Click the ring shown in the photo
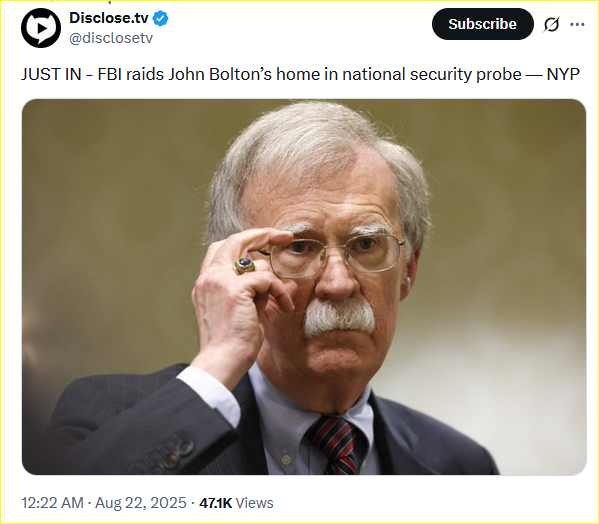The height and width of the screenshot is (524, 599). [244, 265]
